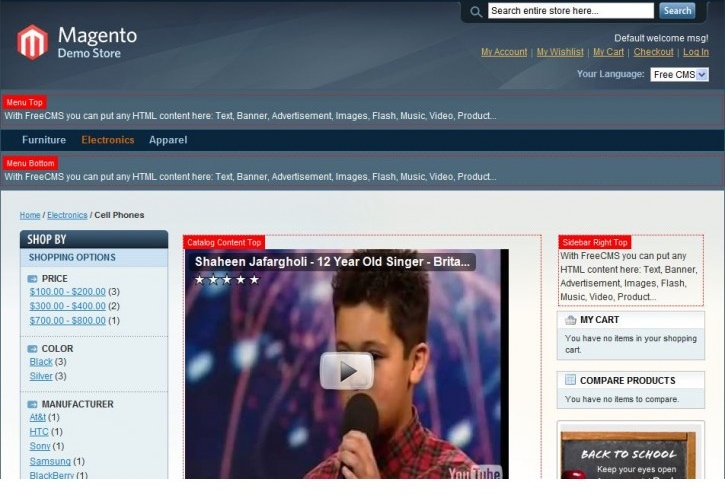Open the Your Language dropdown
The width and height of the screenshot is (725, 499).
click(679, 74)
